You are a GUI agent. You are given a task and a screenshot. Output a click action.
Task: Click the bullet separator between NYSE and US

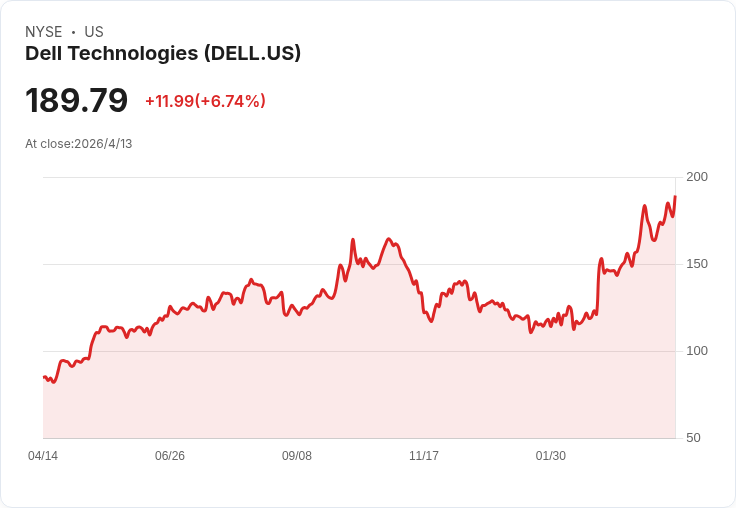[73, 32]
